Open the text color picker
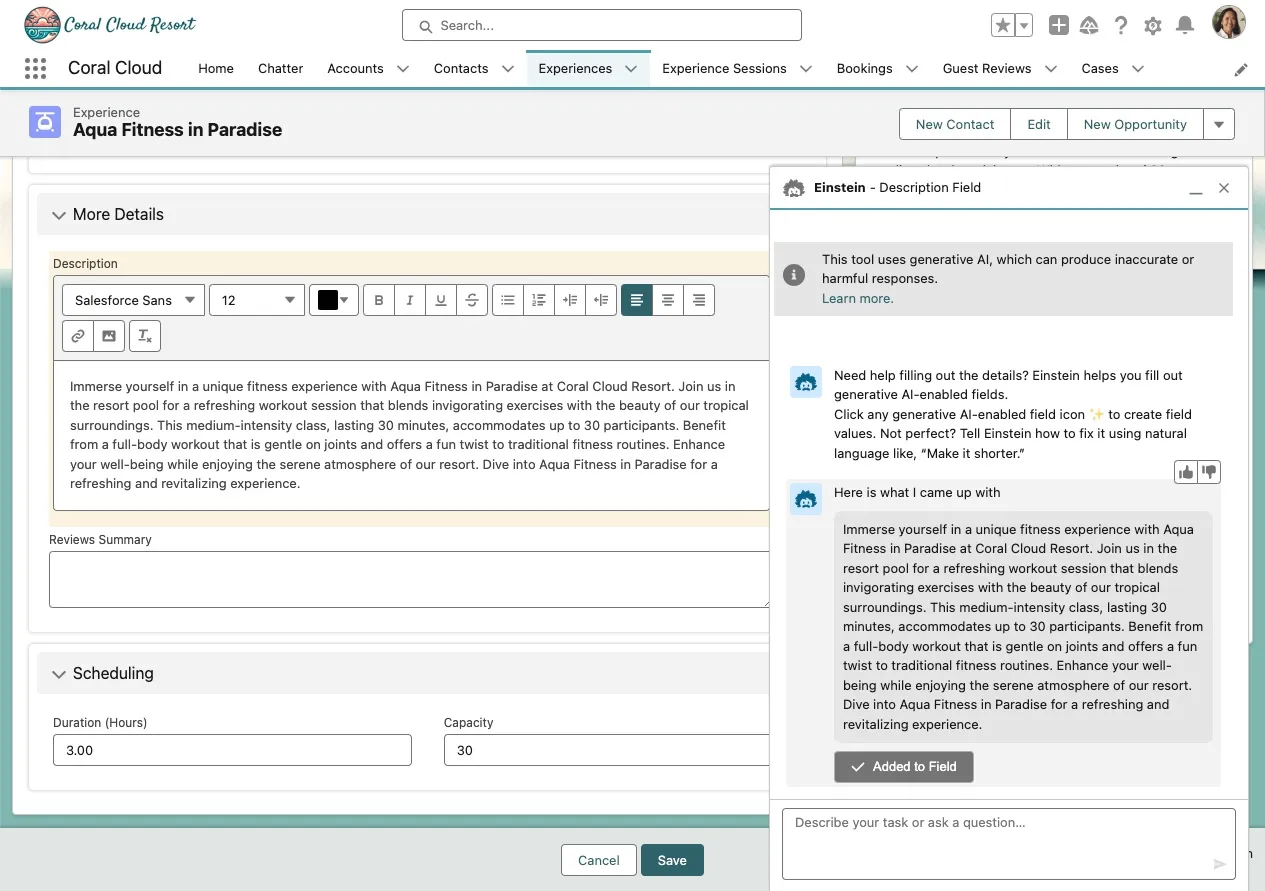 tap(334, 300)
